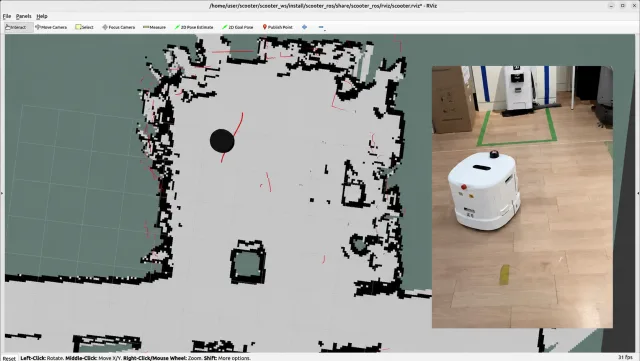Click the blue plus add-tool icon
The height and width of the screenshot is (361, 640).
(x=304, y=27)
